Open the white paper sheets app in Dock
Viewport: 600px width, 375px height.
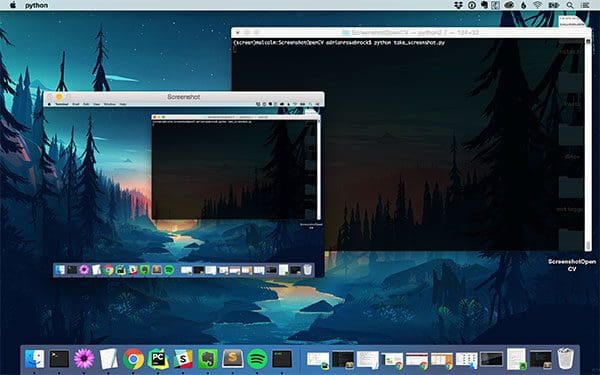pyautogui.click(x=108, y=359)
